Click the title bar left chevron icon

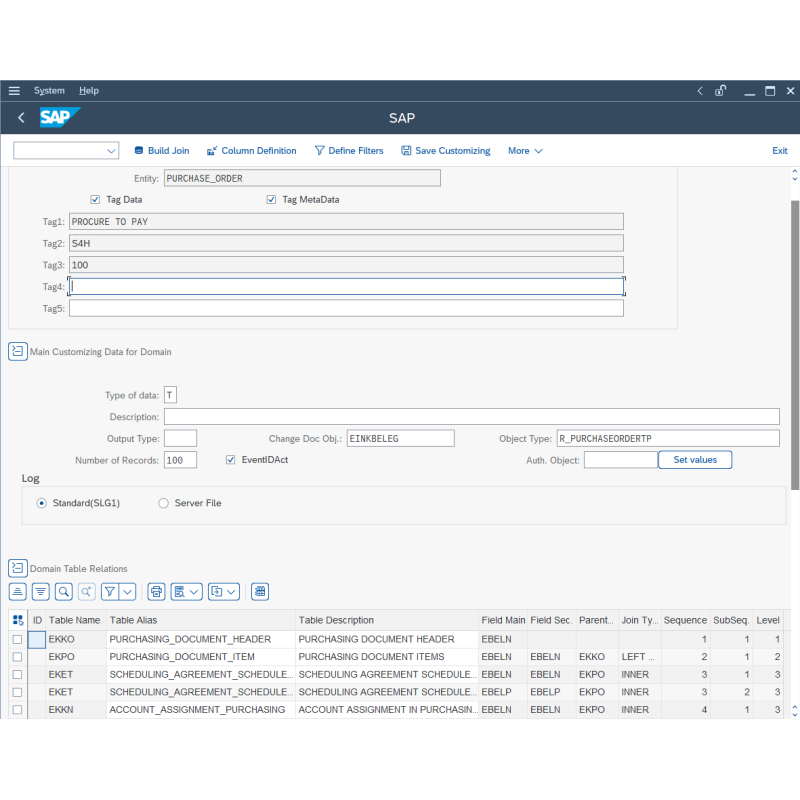pyautogui.click(x=700, y=91)
